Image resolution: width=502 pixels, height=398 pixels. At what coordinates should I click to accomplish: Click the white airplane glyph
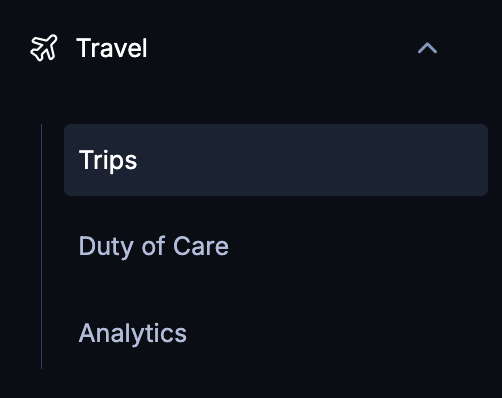click(x=44, y=48)
